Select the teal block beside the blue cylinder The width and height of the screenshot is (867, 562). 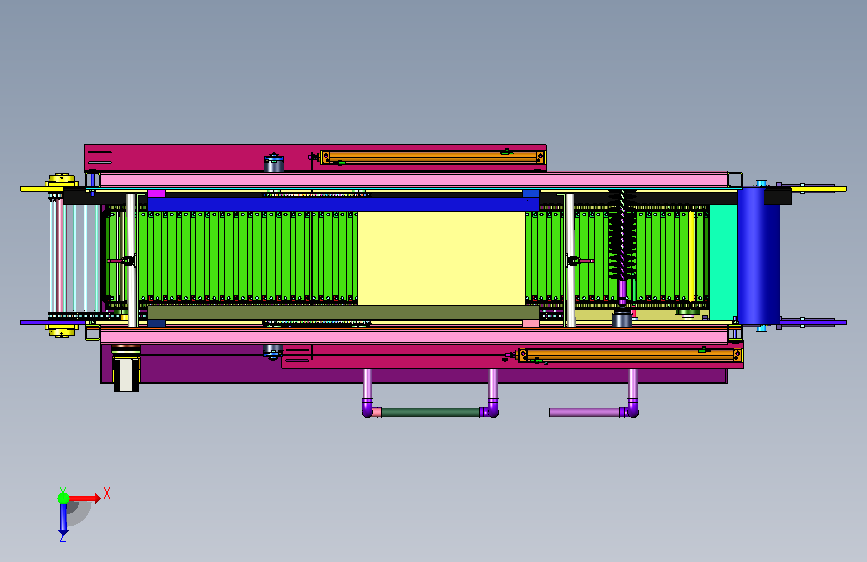pos(723,263)
